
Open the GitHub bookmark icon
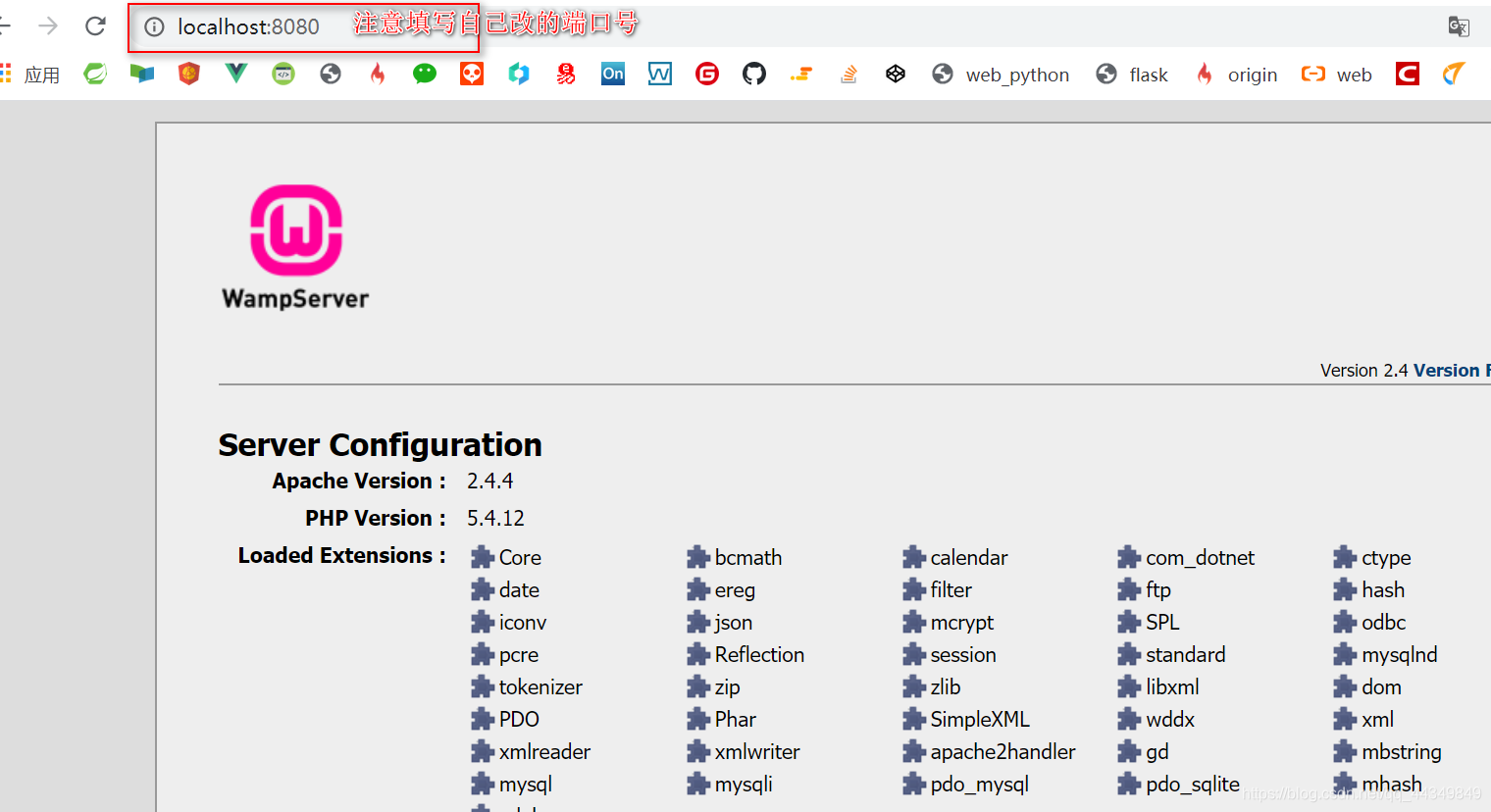pyautogui.click(x=754, y=74)
